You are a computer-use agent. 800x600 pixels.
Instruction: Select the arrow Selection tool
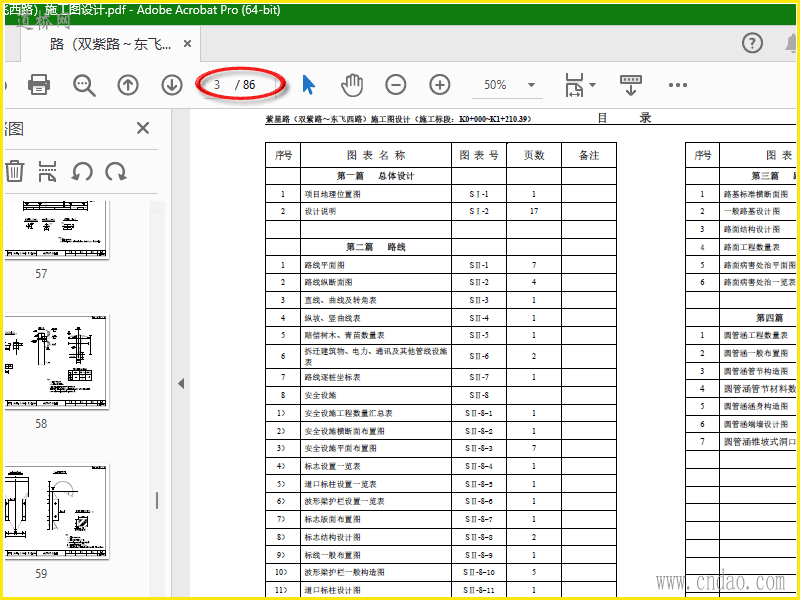tap(308, 85)
